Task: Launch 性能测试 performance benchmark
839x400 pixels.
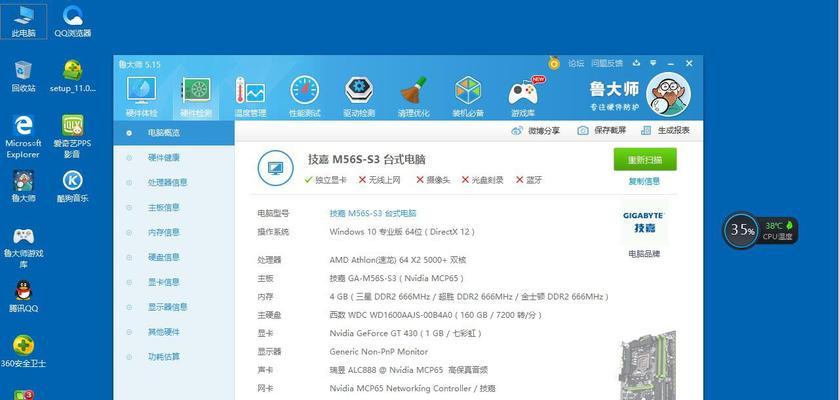Action: pyautogui.click(x=304, y=97)
